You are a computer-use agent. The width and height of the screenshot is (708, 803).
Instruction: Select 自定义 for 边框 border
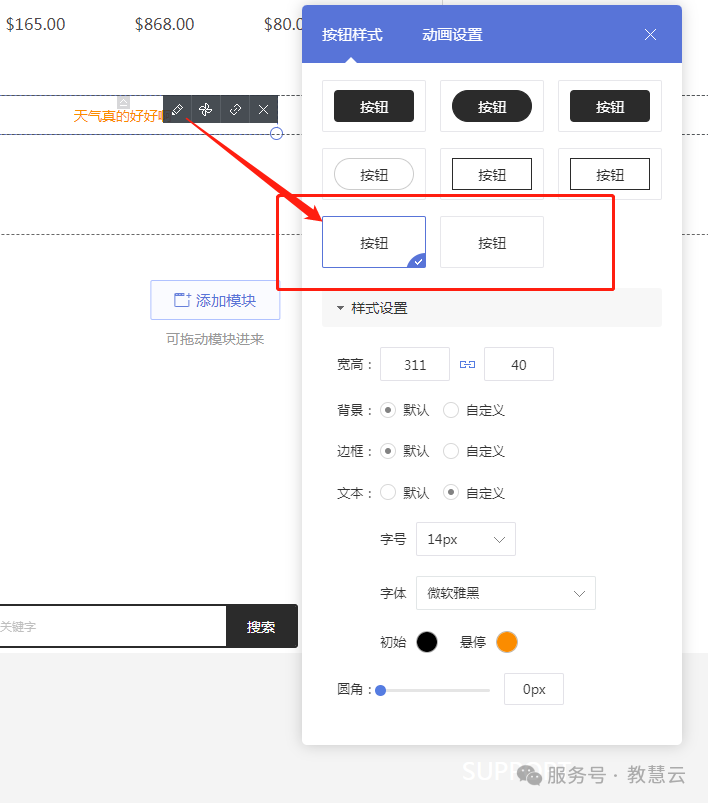click(x=451, y=451)
